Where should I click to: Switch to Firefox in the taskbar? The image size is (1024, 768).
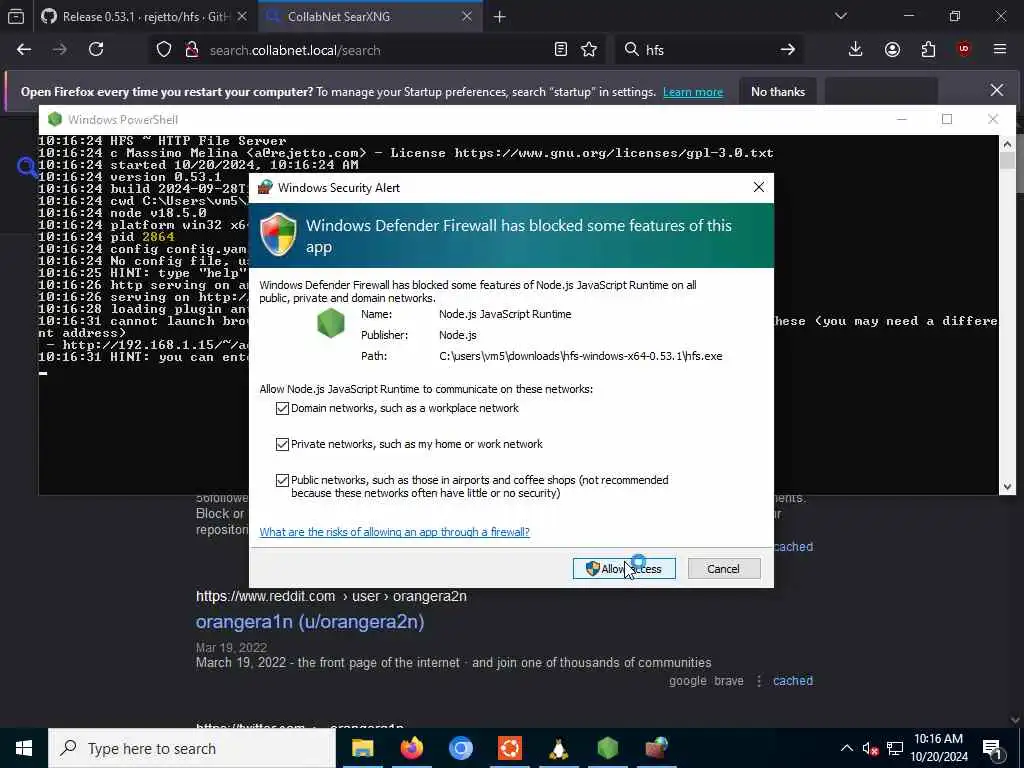pyautogui.click(x=411, y=748)
